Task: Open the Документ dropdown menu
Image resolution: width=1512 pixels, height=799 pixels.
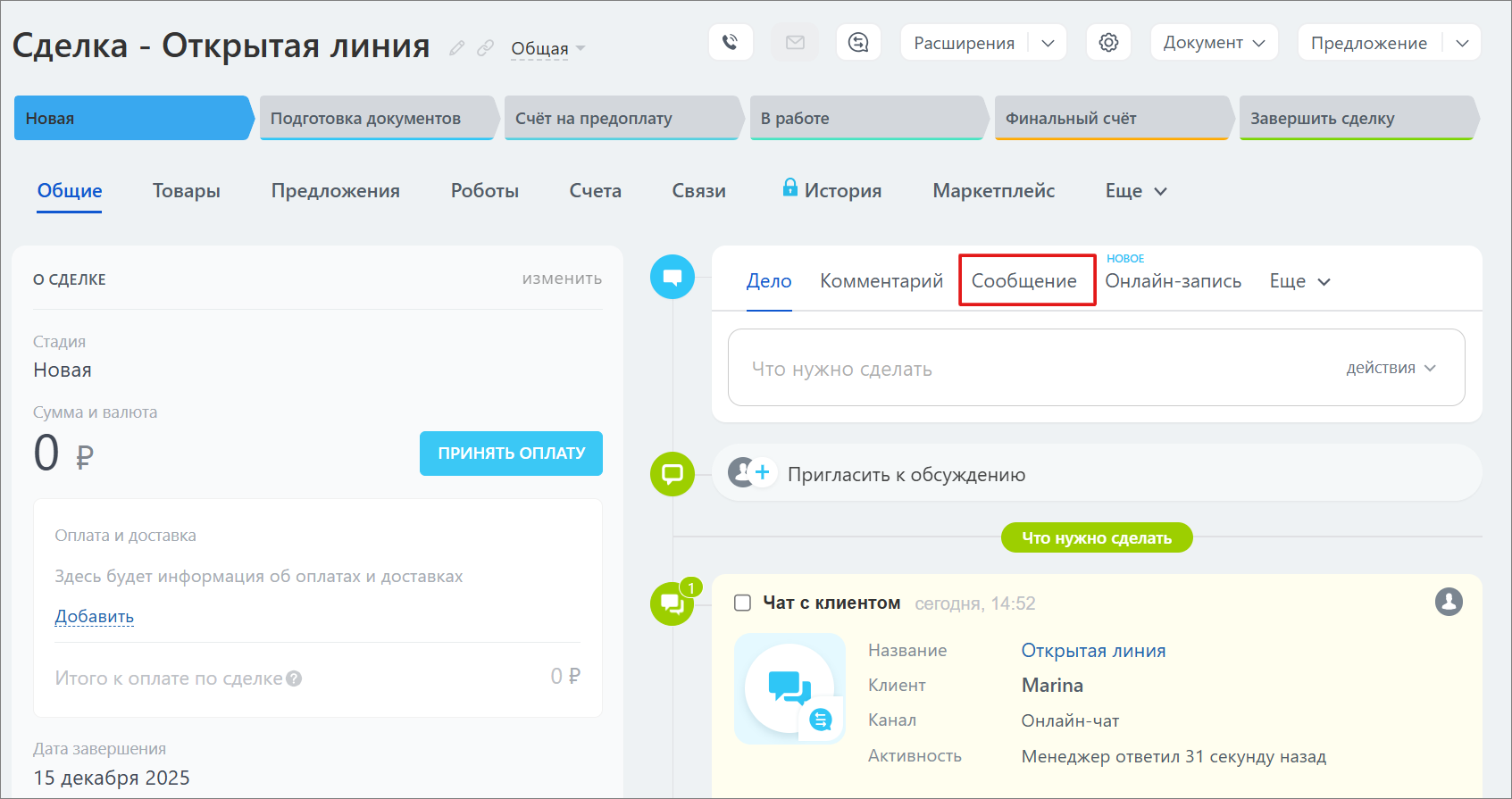Action: 1213,43
